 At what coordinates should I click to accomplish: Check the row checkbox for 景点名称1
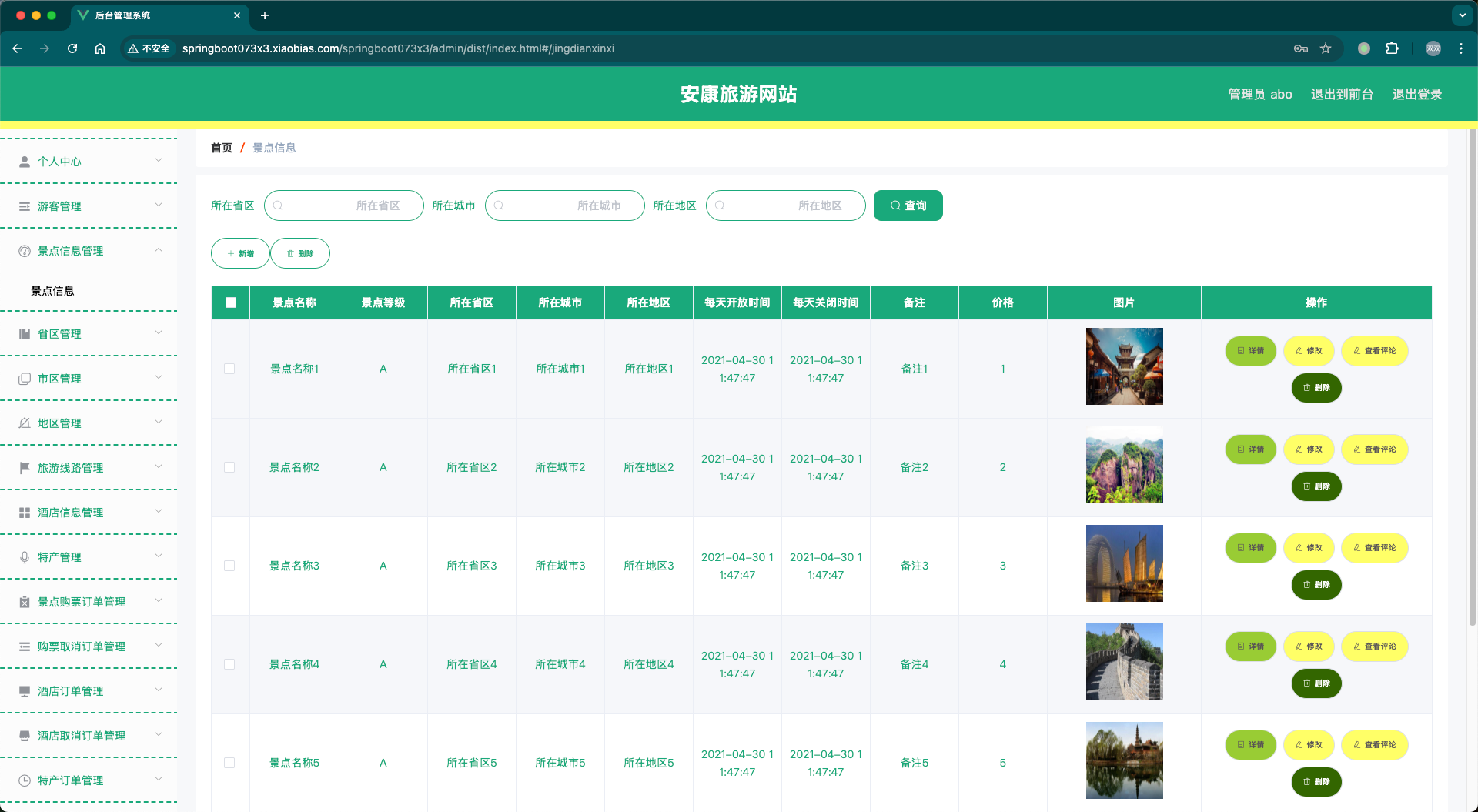point(229,369)
